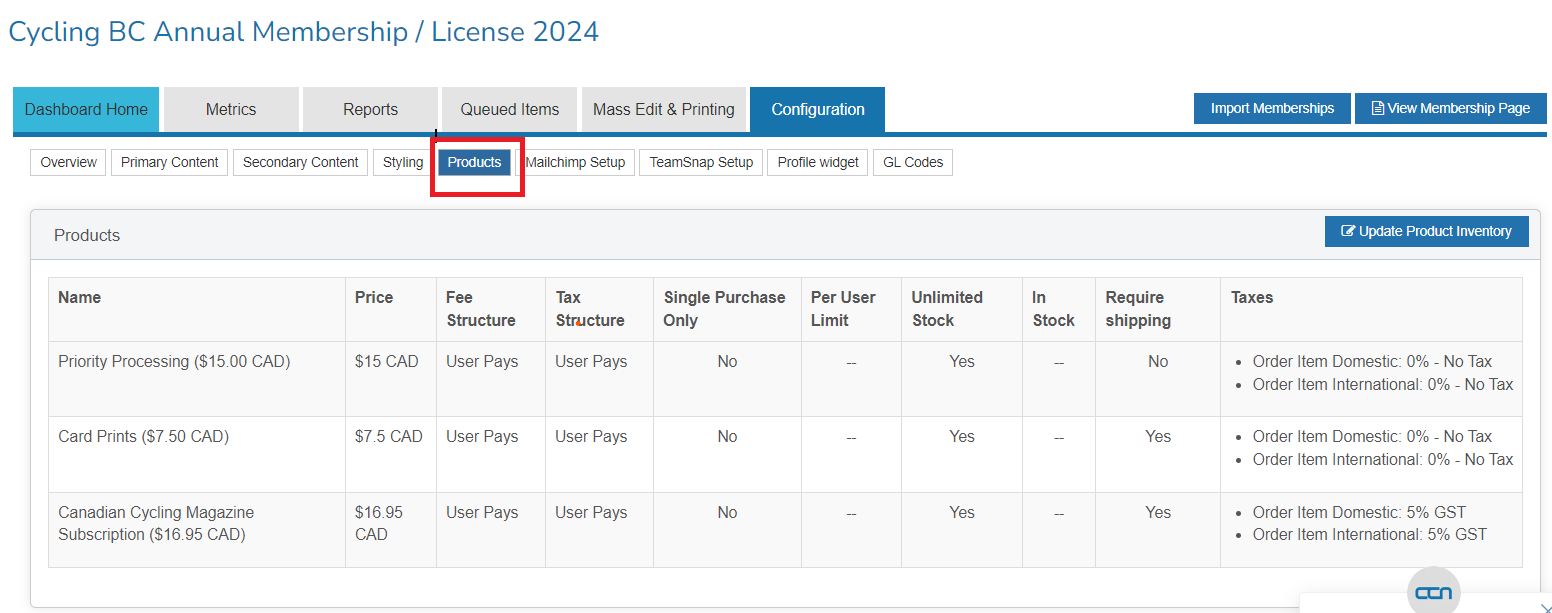Select the Products sub-tab
The height and width of the screenshot is (613, 1552).
(x=474, y=162)
